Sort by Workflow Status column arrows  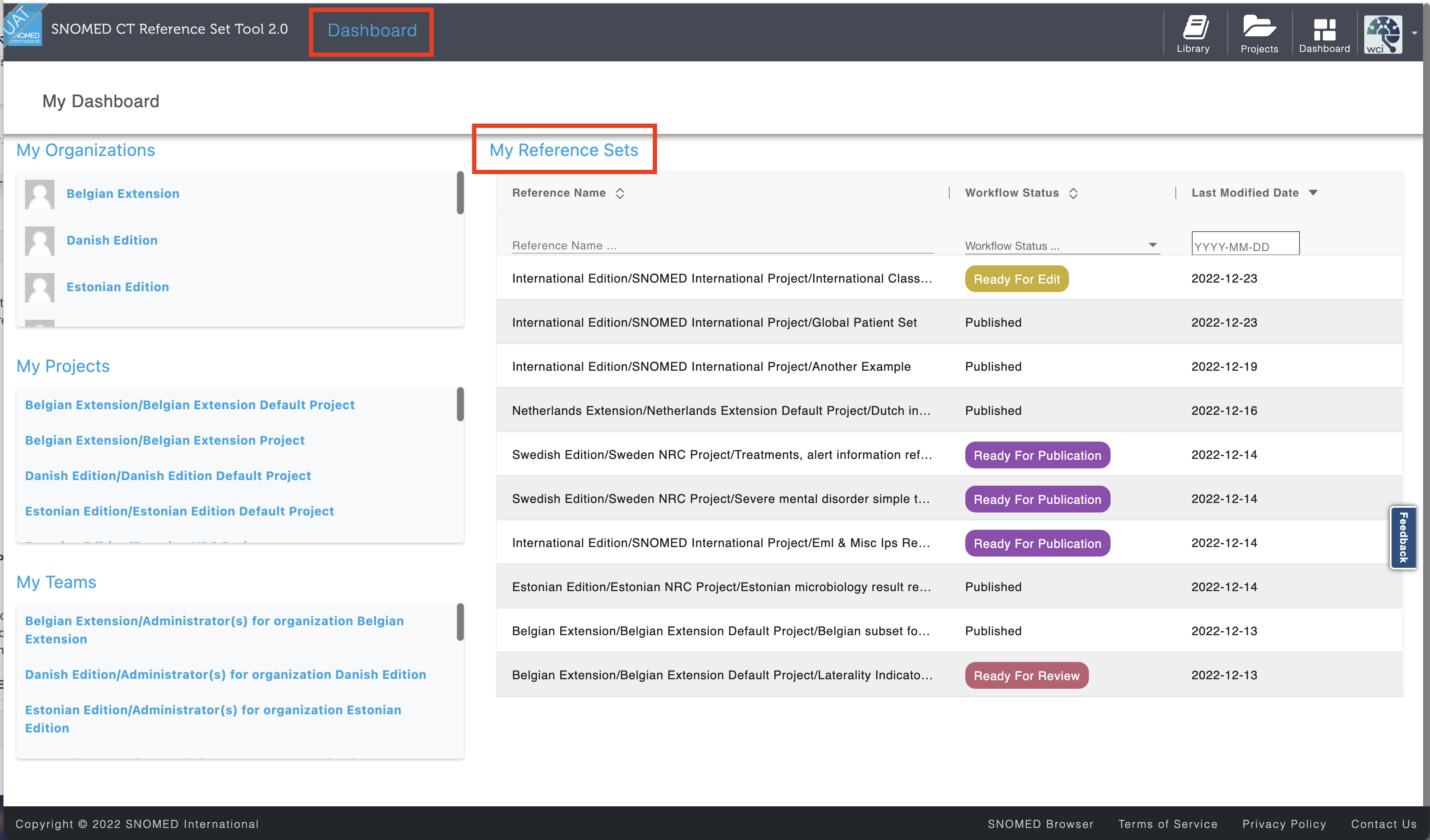[1074, 194]
